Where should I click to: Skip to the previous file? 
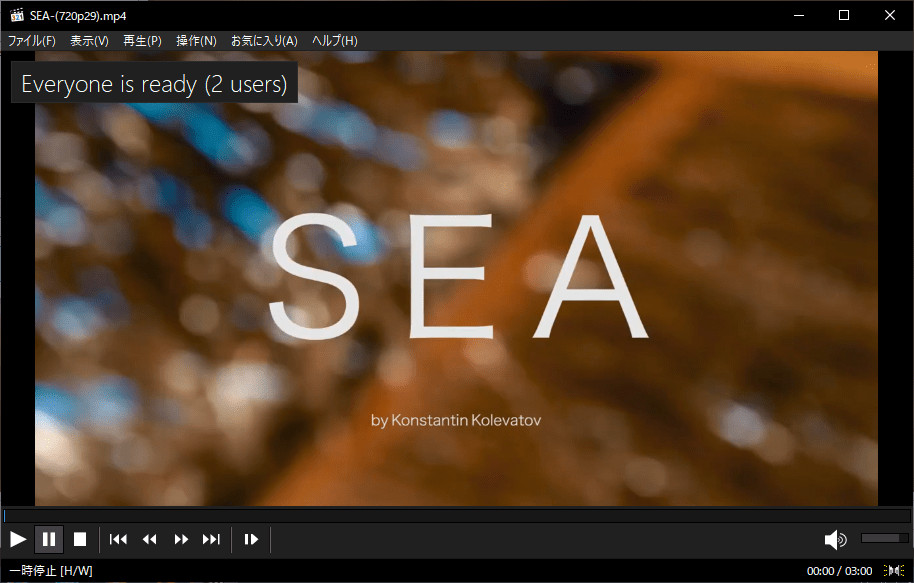[118, 539]
